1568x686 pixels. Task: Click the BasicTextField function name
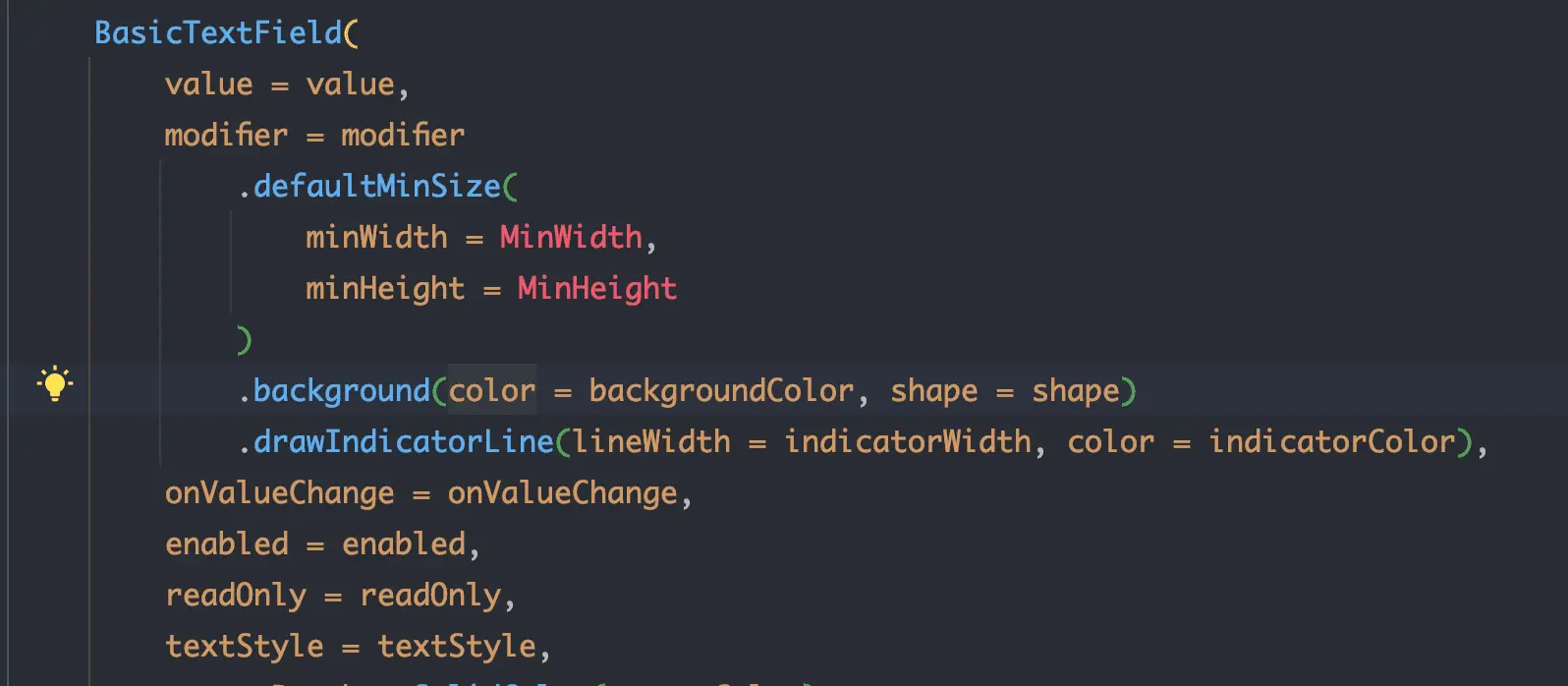click(217, 32)
